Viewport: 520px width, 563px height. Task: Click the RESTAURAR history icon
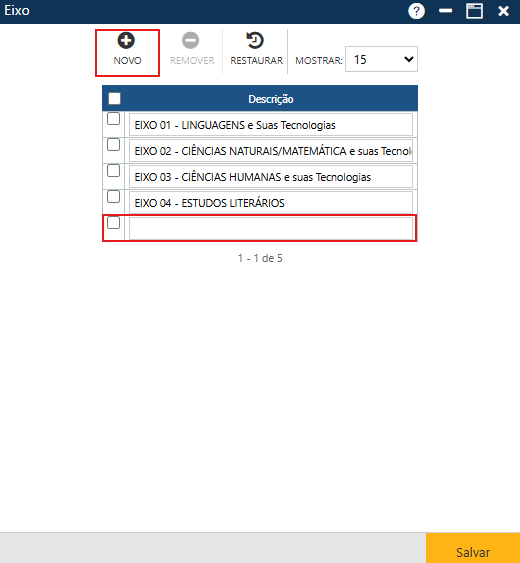[x=255, y=40]
